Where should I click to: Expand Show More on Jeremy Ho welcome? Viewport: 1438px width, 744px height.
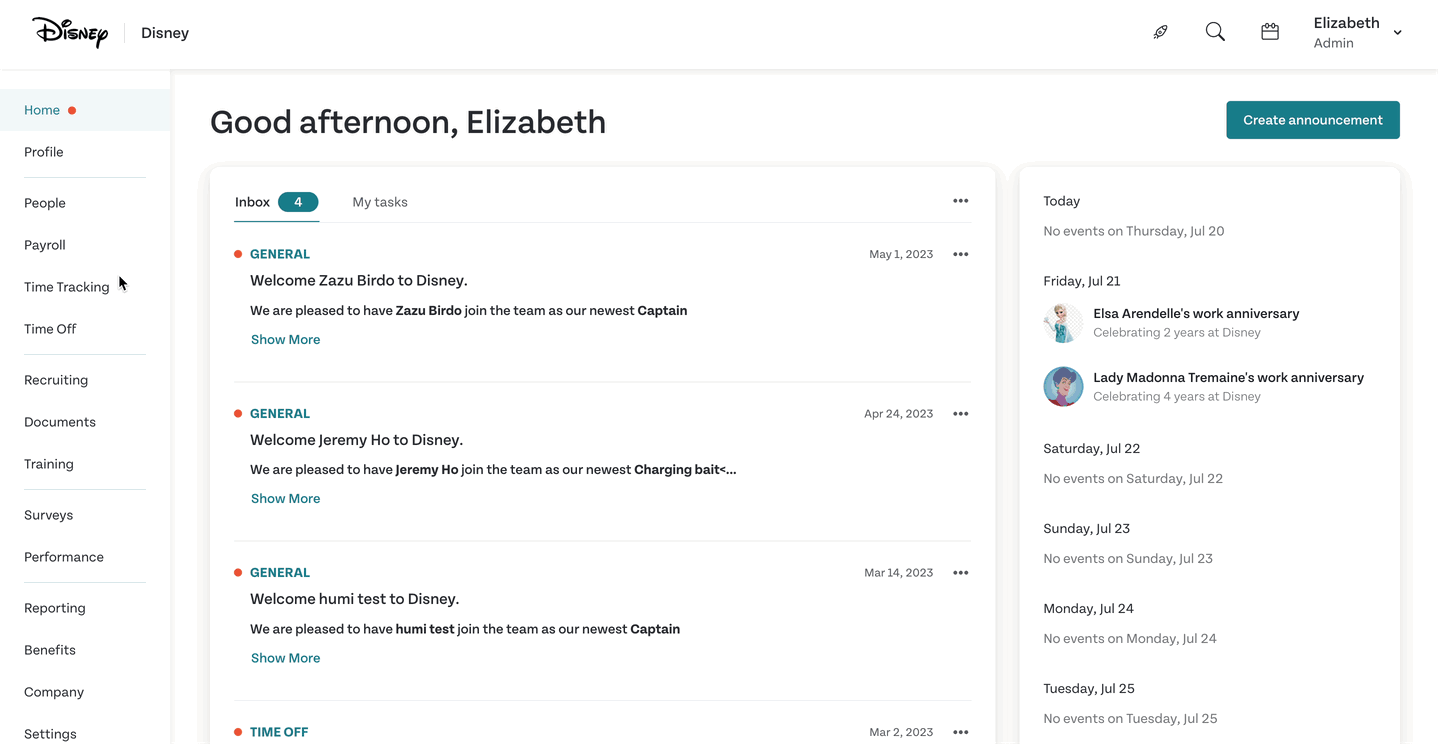285,499
